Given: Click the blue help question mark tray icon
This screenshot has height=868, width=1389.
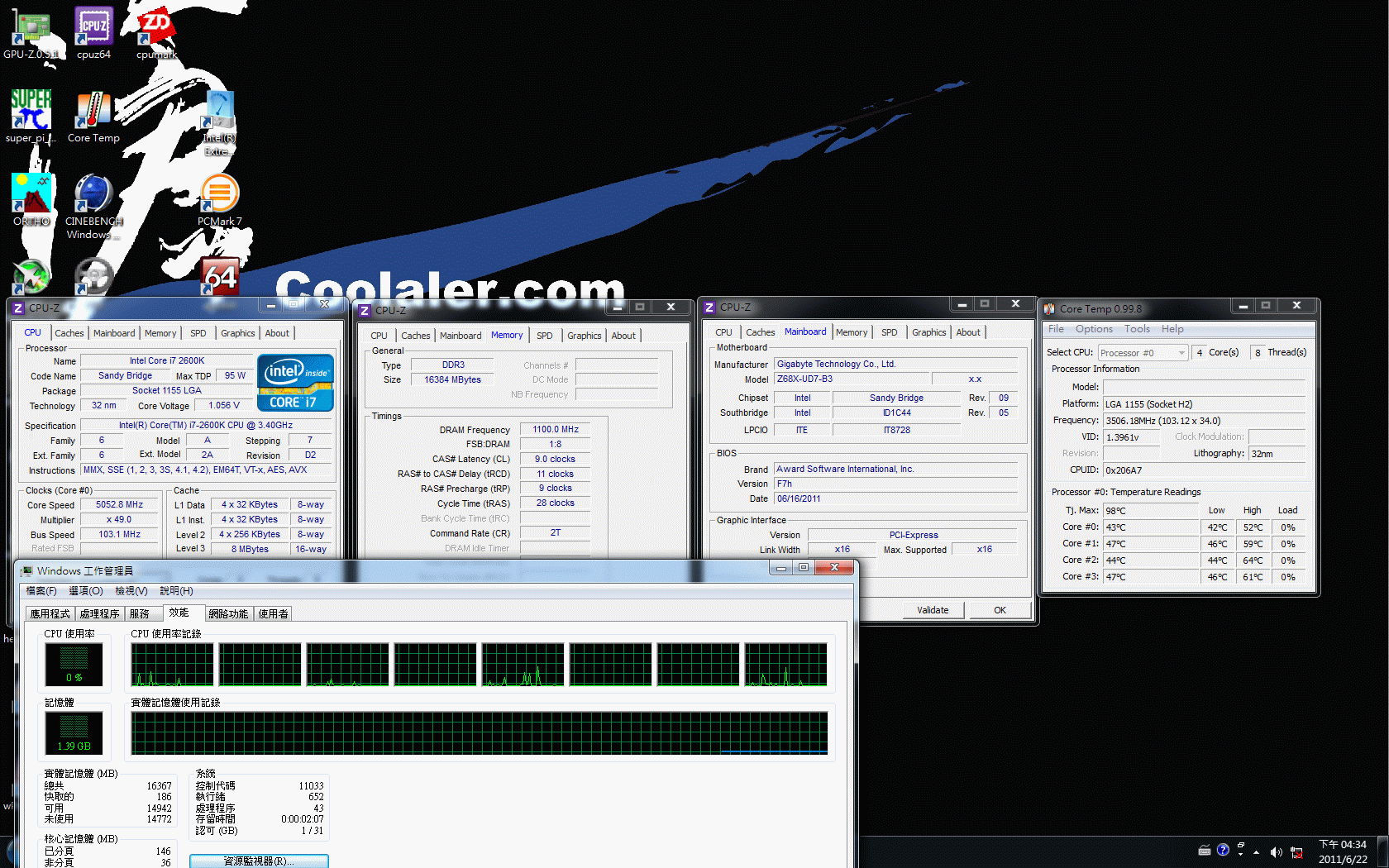Looking at the screenshot, I should pyautogui.click(x=1223, y=850).
